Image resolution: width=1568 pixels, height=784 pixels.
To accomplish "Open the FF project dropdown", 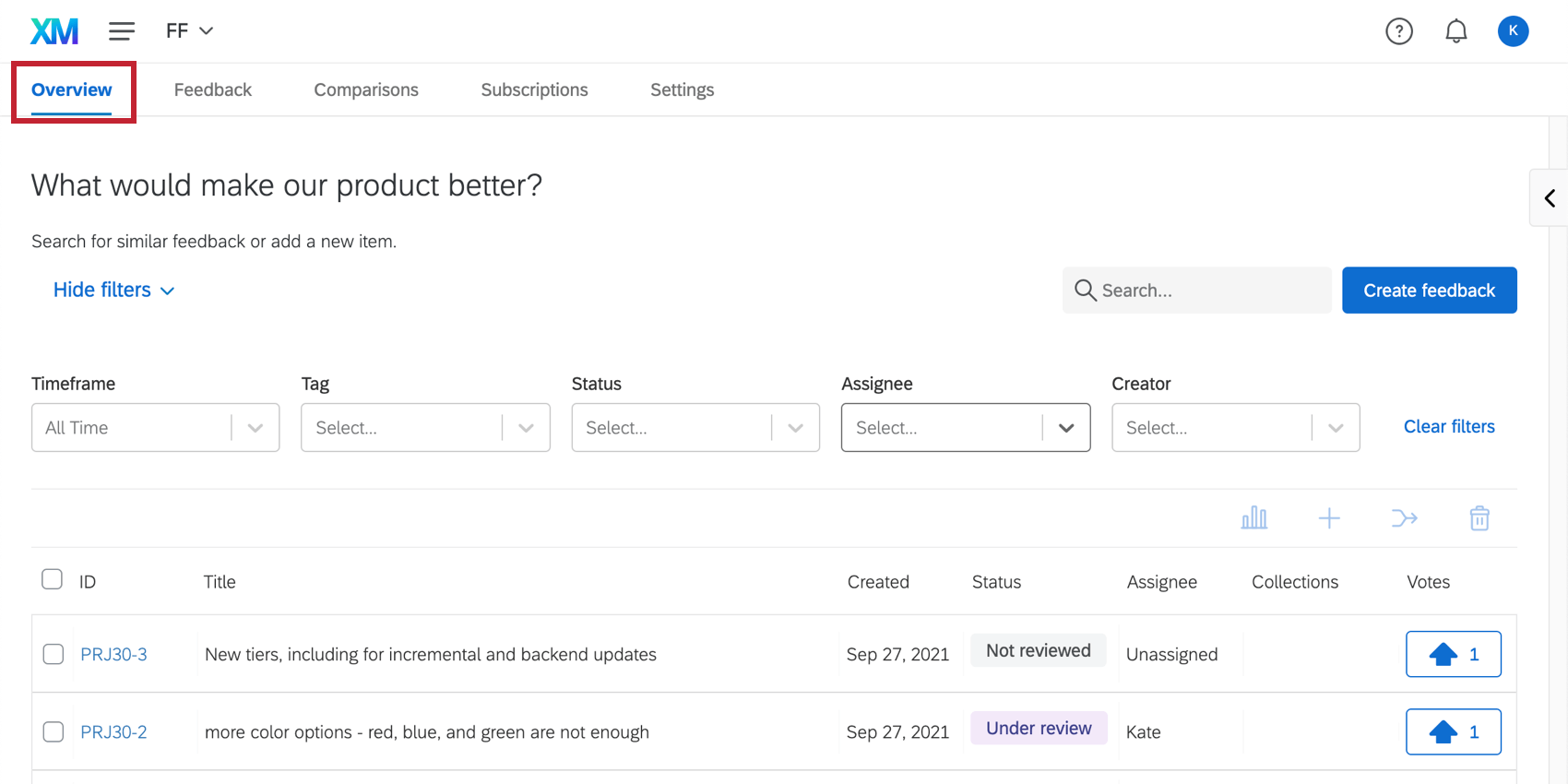I will [x=190, y=31].
